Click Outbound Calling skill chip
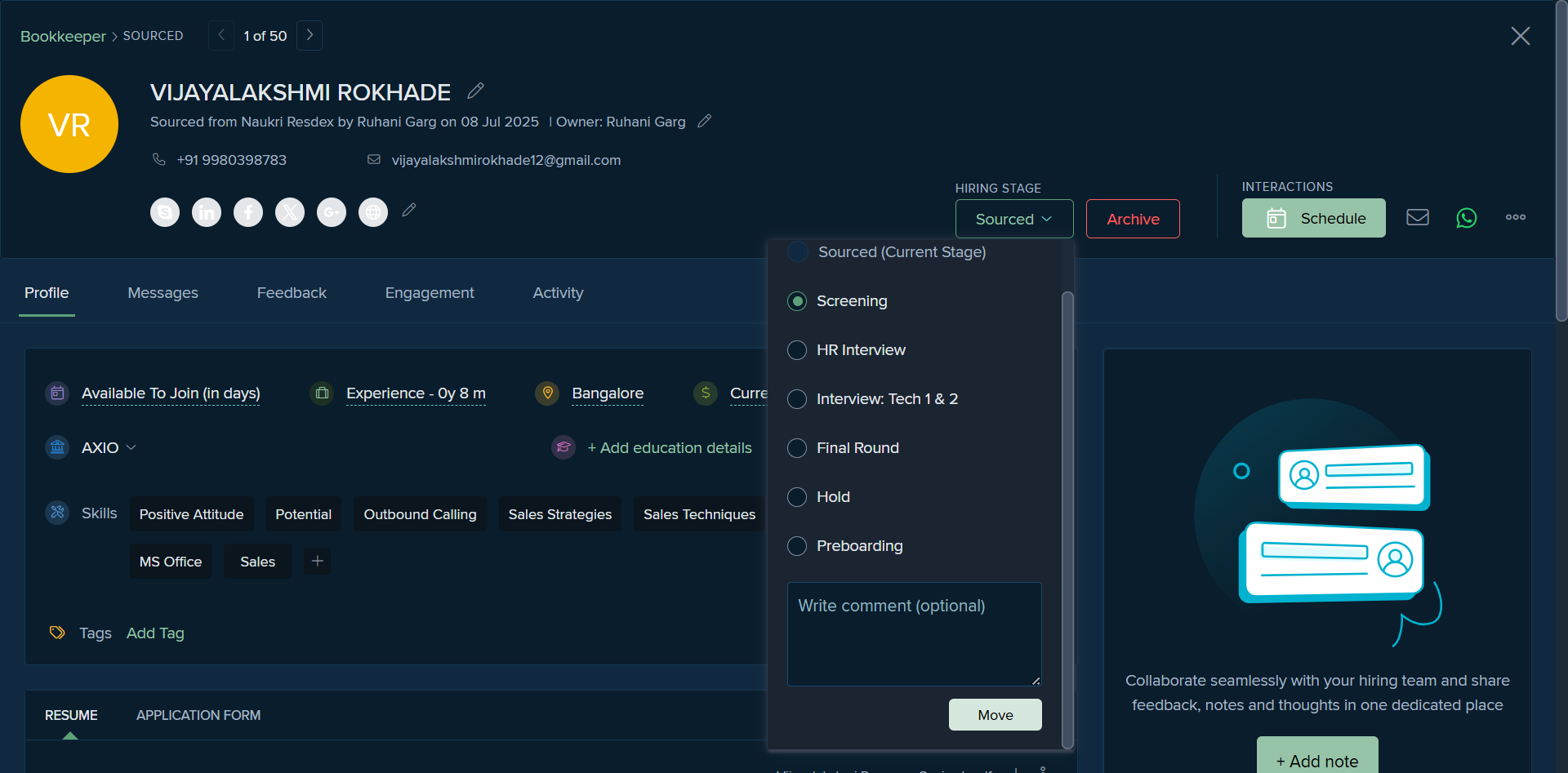 click(x=420, y=514)
